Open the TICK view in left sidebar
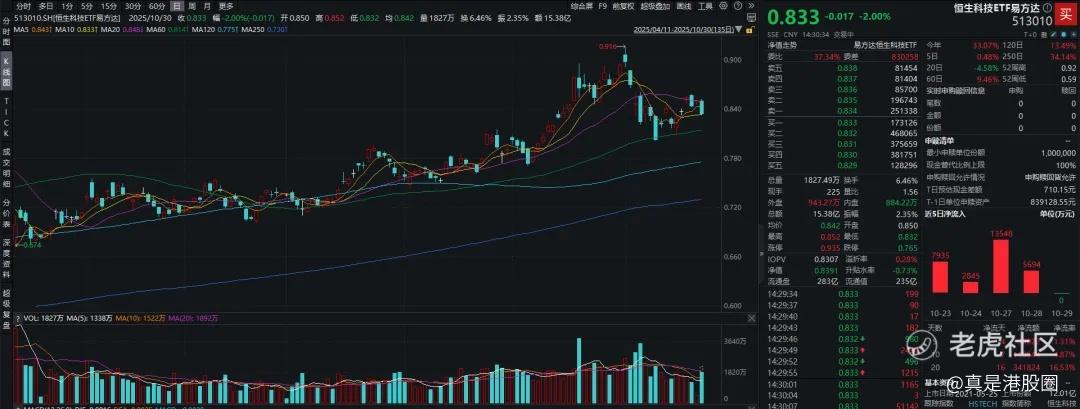Image resolution: width=1080 pixels, height=409 pixels. [x=6, y=116]
